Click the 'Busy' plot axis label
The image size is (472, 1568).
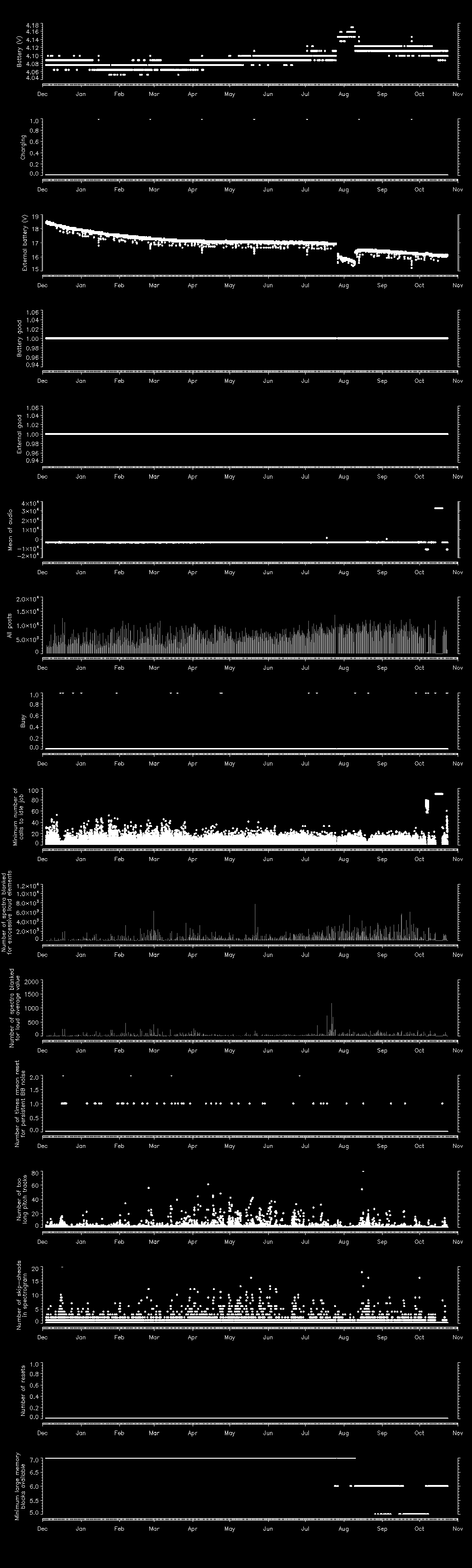point(23,721)
